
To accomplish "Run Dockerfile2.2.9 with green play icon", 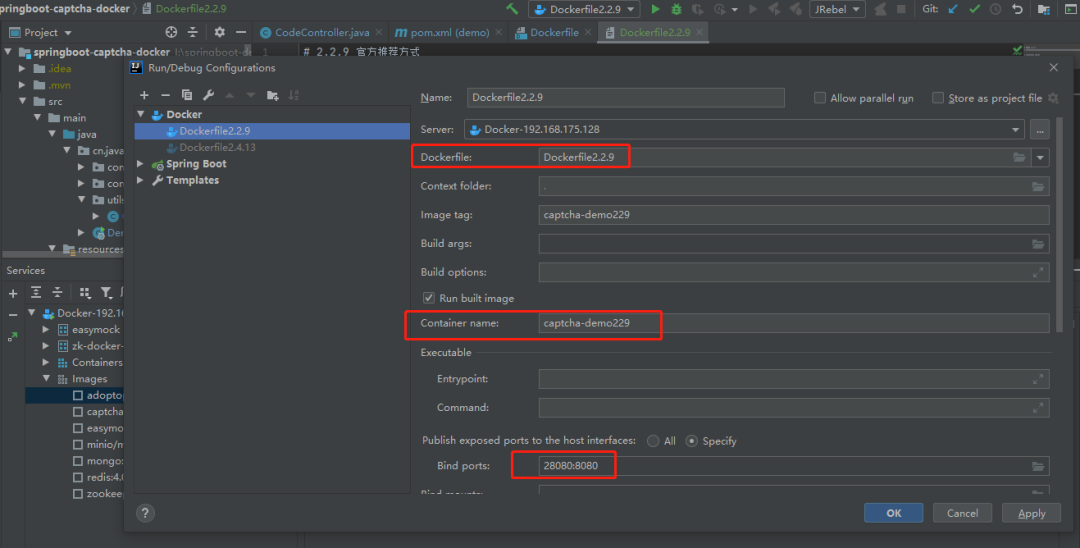I will pyautogui.click(x=656, y=9).
